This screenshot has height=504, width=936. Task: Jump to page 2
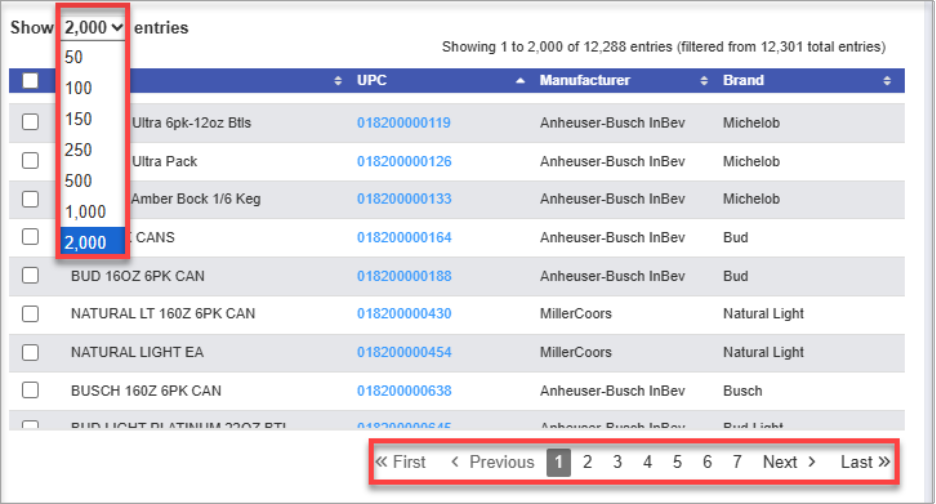pos(587,462)
